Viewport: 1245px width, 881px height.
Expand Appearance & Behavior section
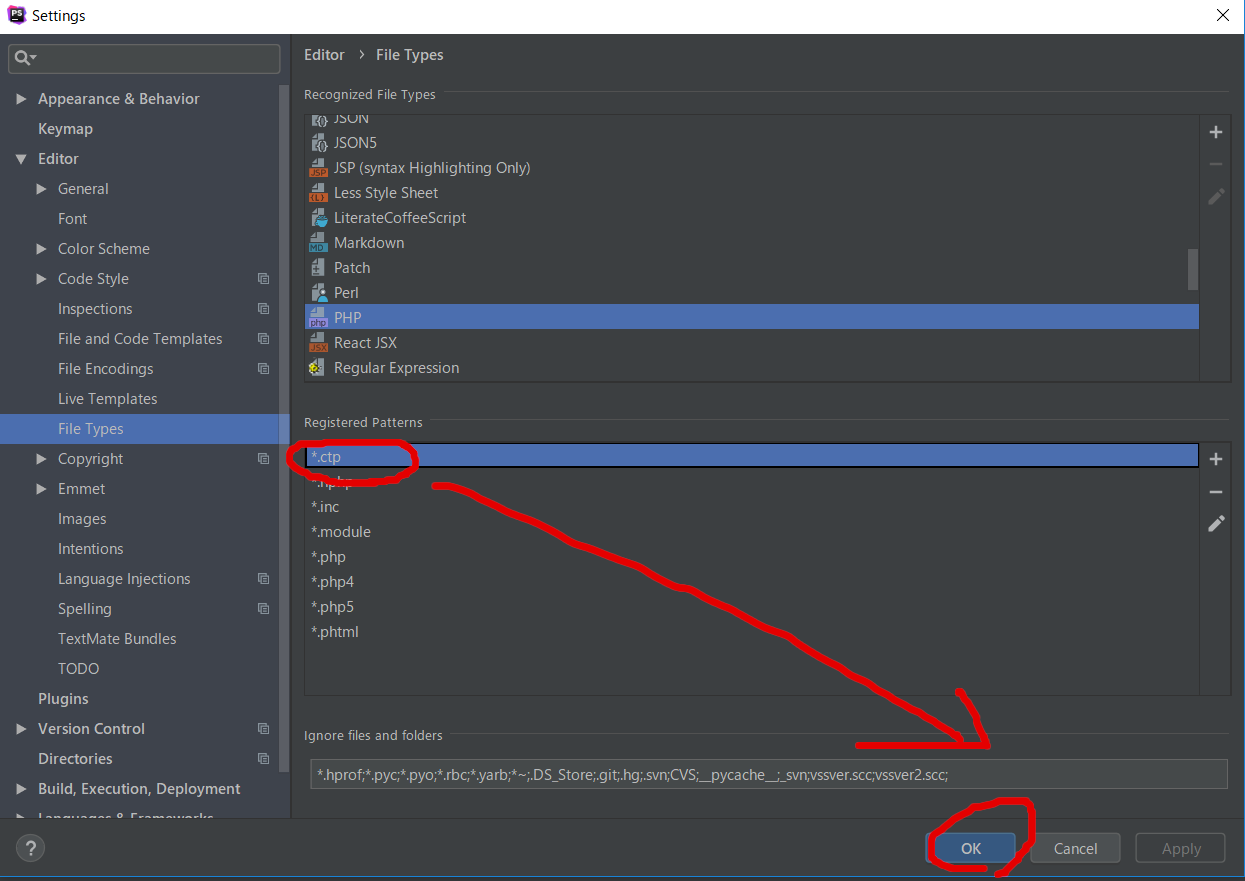(x=21, y=99)
